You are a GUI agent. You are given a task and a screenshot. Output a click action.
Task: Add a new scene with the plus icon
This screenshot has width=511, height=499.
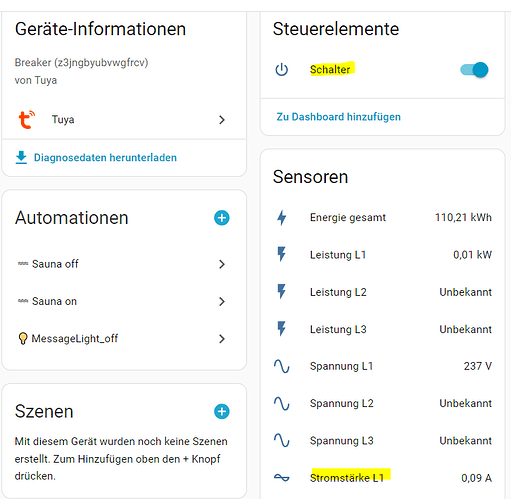point(222,411)
